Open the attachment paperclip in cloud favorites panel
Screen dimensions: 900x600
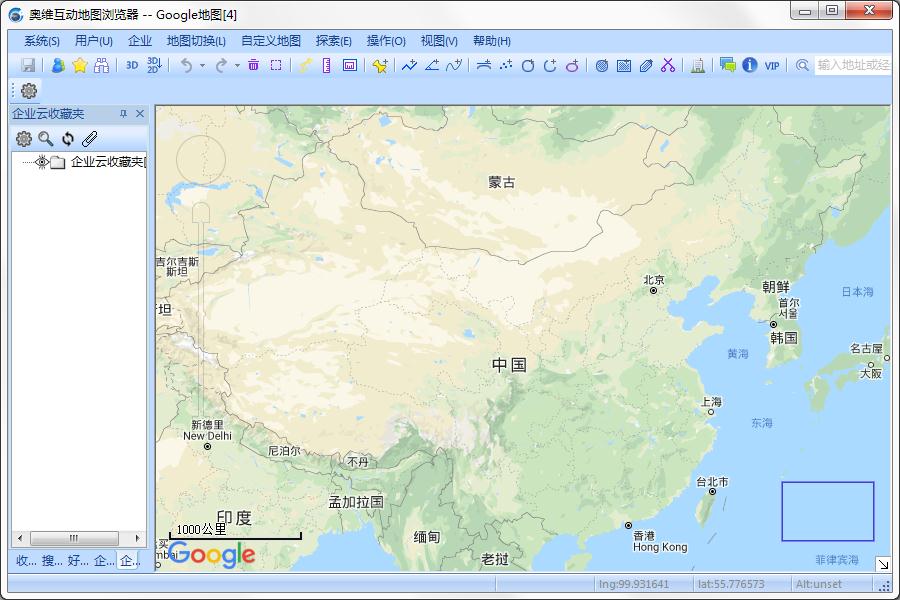[88, 139]
